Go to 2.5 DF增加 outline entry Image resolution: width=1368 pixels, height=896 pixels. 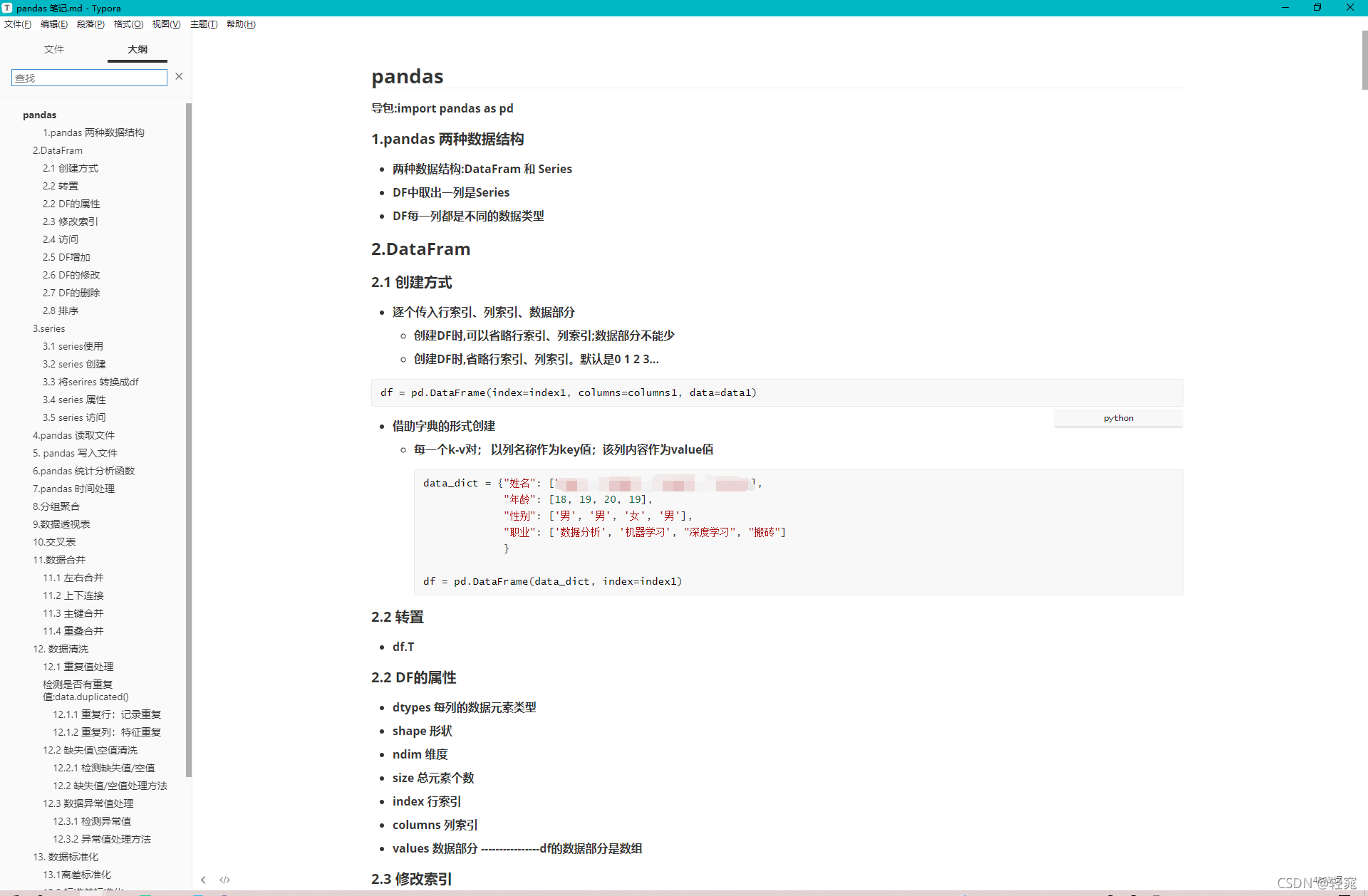66,257
